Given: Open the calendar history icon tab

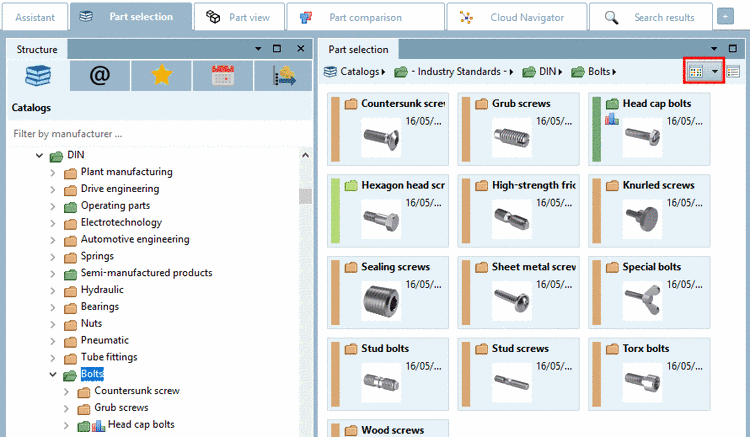Looking at the screenshot, I should (x=222, y=76).
